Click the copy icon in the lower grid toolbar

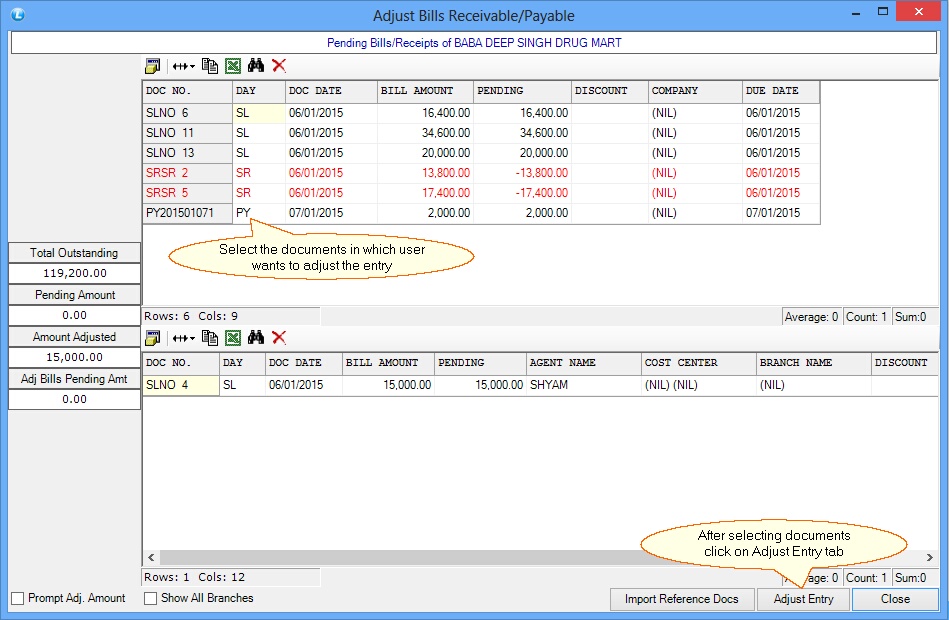pos(210,337)
